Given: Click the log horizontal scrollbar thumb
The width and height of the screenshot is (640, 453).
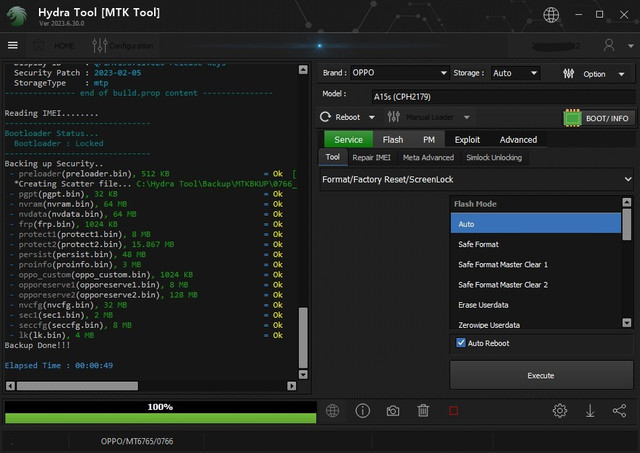Looking at the screenshot, I should [x=77, y=386].
